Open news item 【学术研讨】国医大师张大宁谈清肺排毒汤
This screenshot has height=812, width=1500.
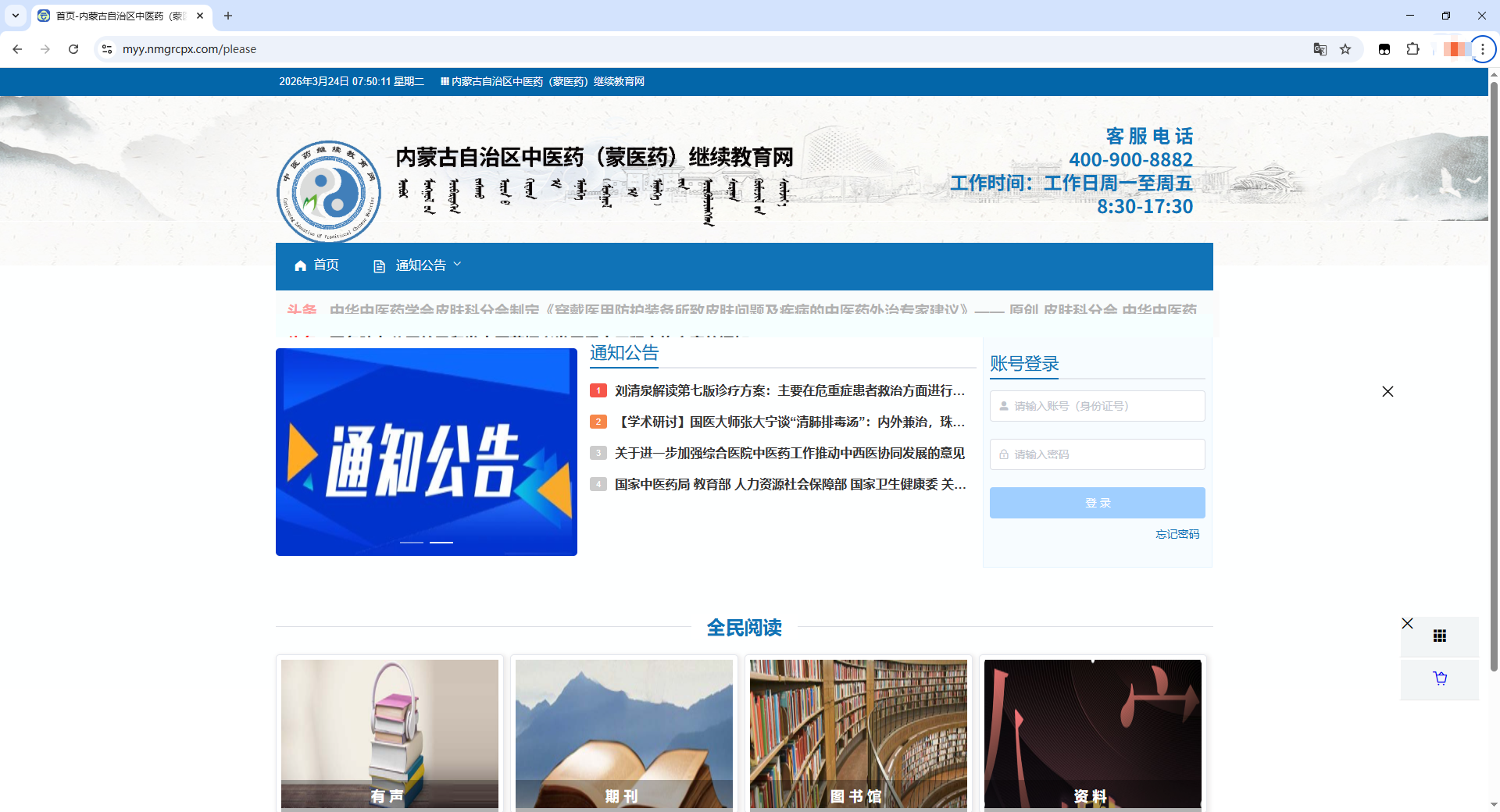tap(790, 422)
